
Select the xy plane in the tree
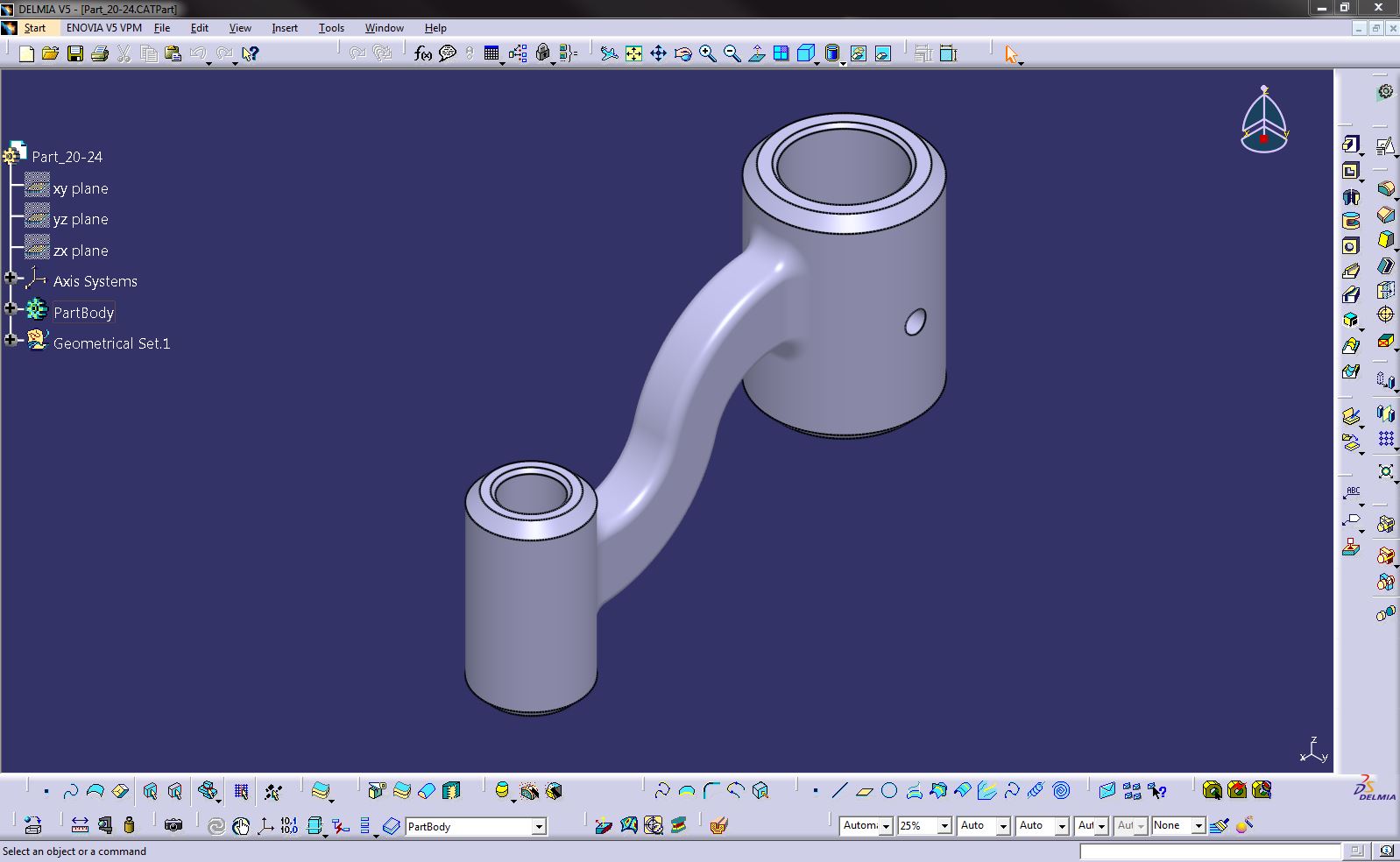(81, 188)
